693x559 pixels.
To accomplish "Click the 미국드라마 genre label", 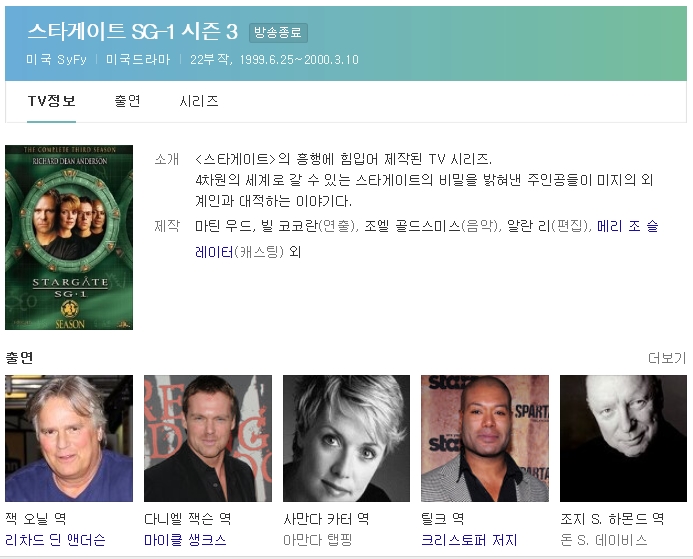I will point(143,59).
